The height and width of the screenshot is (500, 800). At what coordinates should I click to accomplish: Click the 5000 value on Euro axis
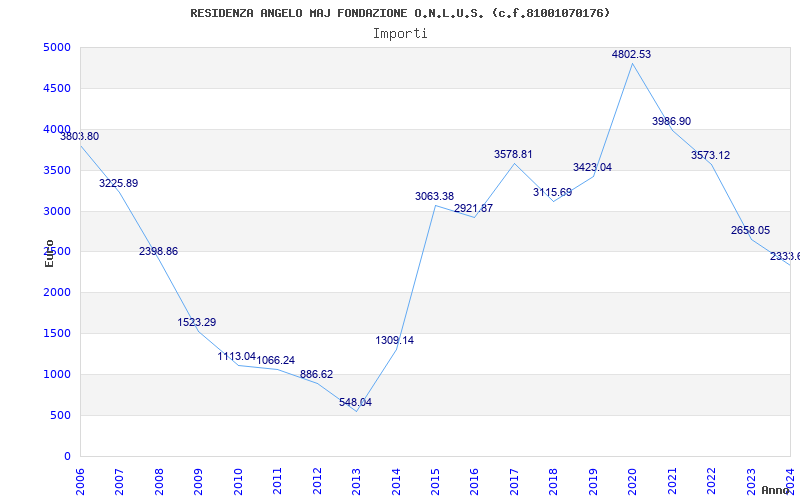pyautogui.click(x=57, y=48)
